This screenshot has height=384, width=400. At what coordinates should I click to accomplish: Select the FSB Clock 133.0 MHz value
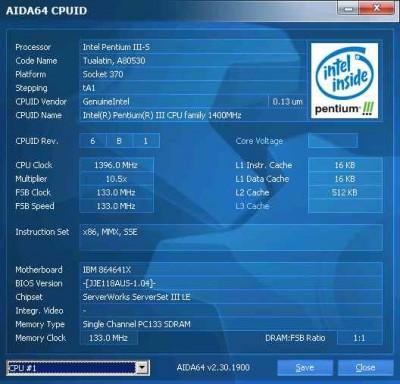click(x=116, y=192)
